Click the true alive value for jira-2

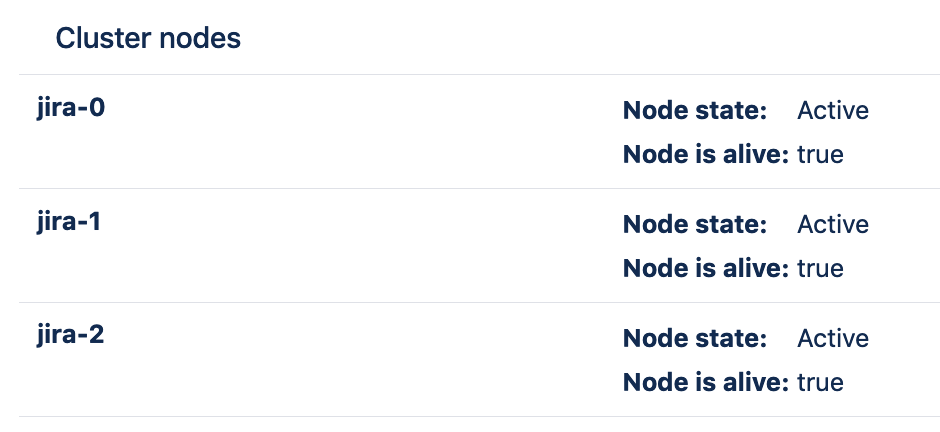pos(820,383)
